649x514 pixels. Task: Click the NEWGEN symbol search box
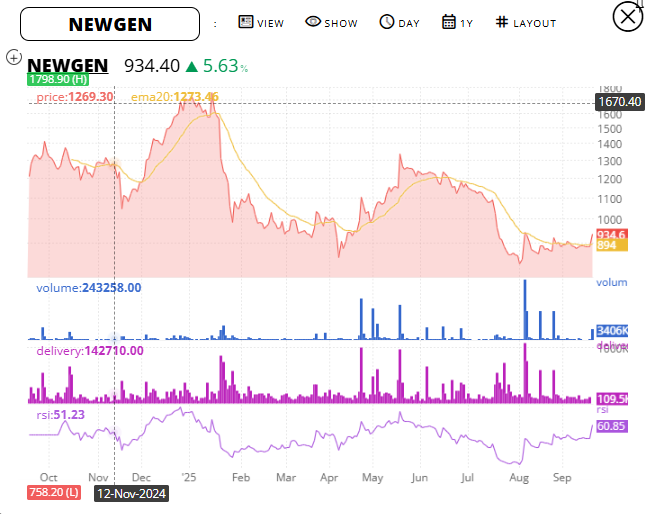[x=110, y=24]
